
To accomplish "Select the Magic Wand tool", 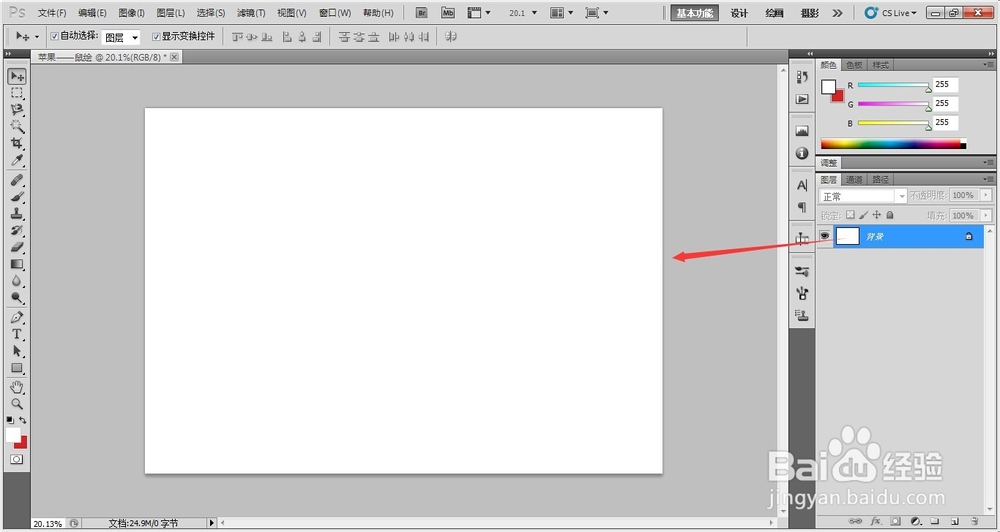I will tap(17, 126).
